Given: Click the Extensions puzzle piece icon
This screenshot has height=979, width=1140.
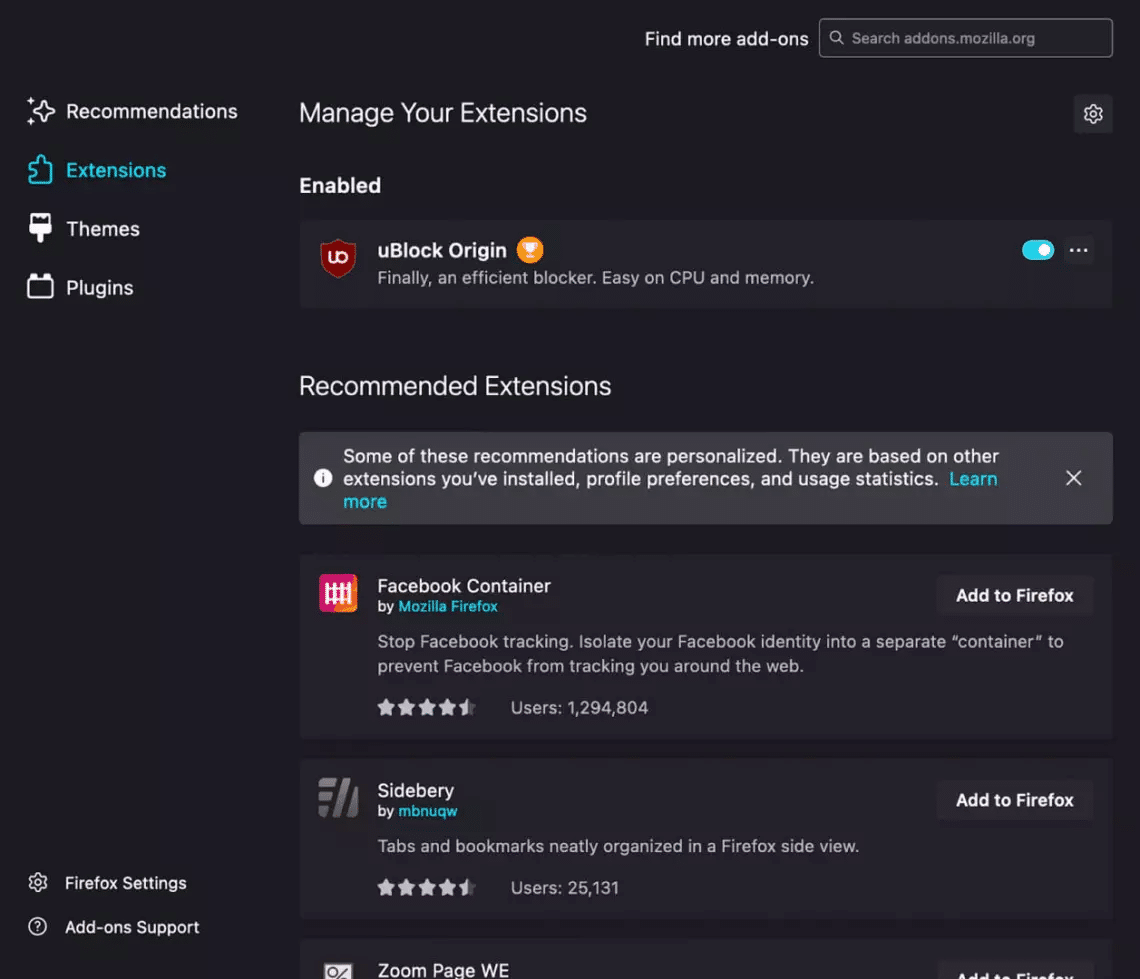Looking at the screenshot, I should click(40, 170).
